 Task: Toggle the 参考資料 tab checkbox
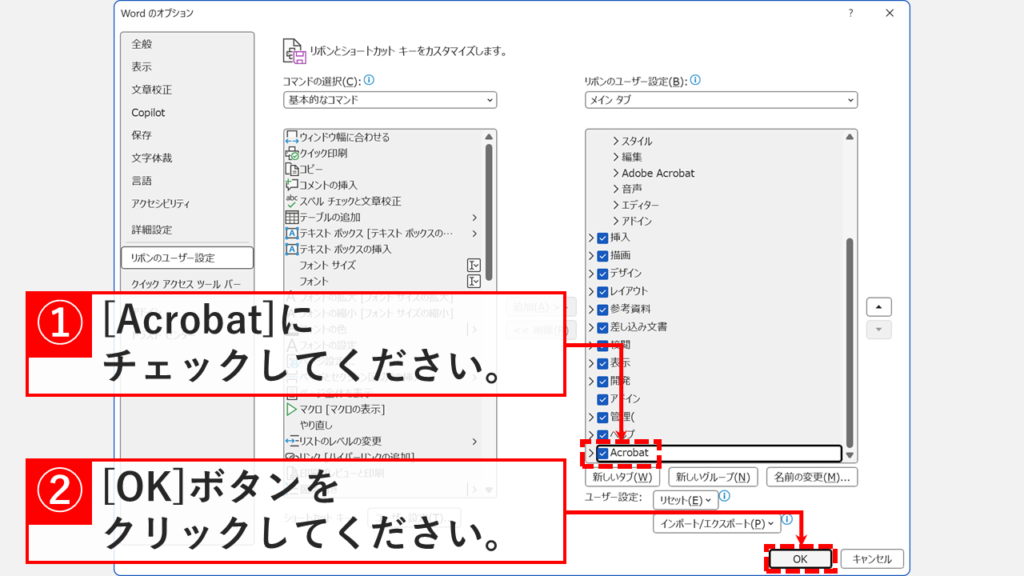click(603, 310)
